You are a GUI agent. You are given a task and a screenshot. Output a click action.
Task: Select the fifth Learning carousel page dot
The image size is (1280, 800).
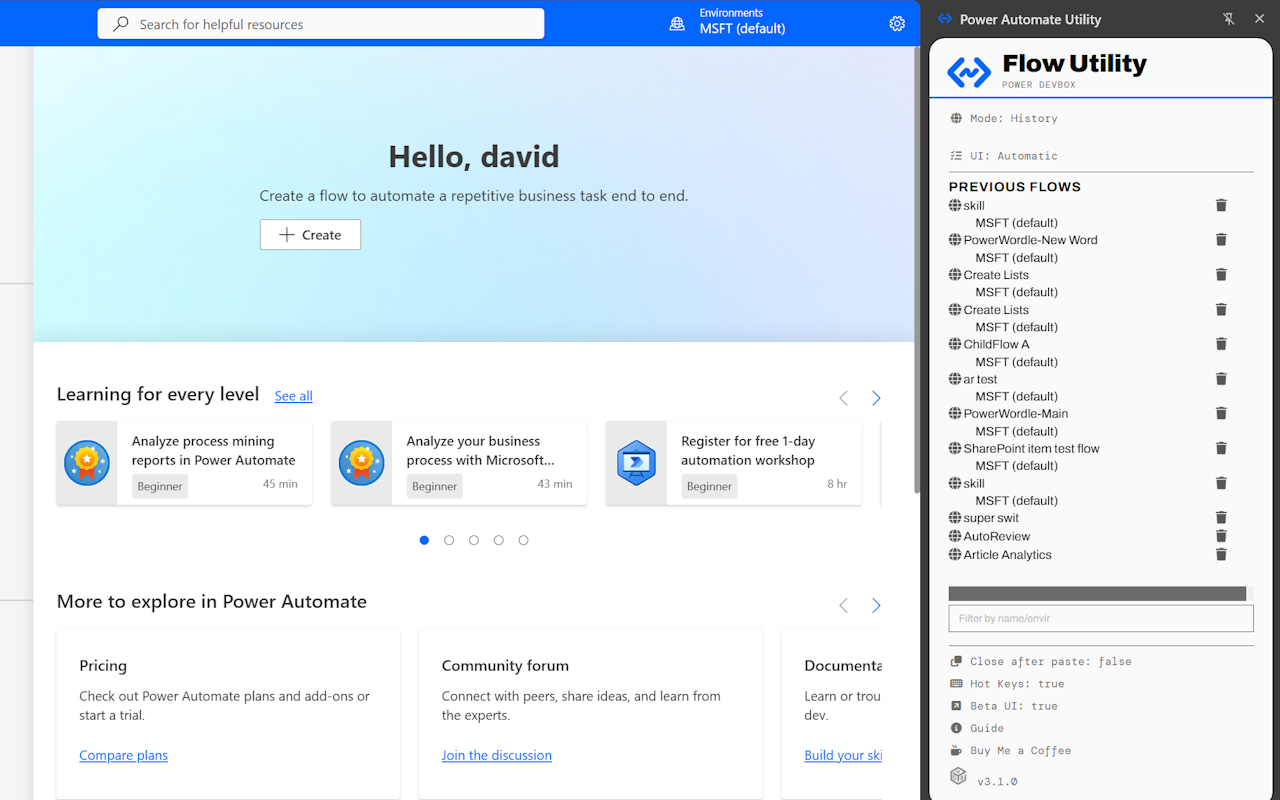(523, 540)
